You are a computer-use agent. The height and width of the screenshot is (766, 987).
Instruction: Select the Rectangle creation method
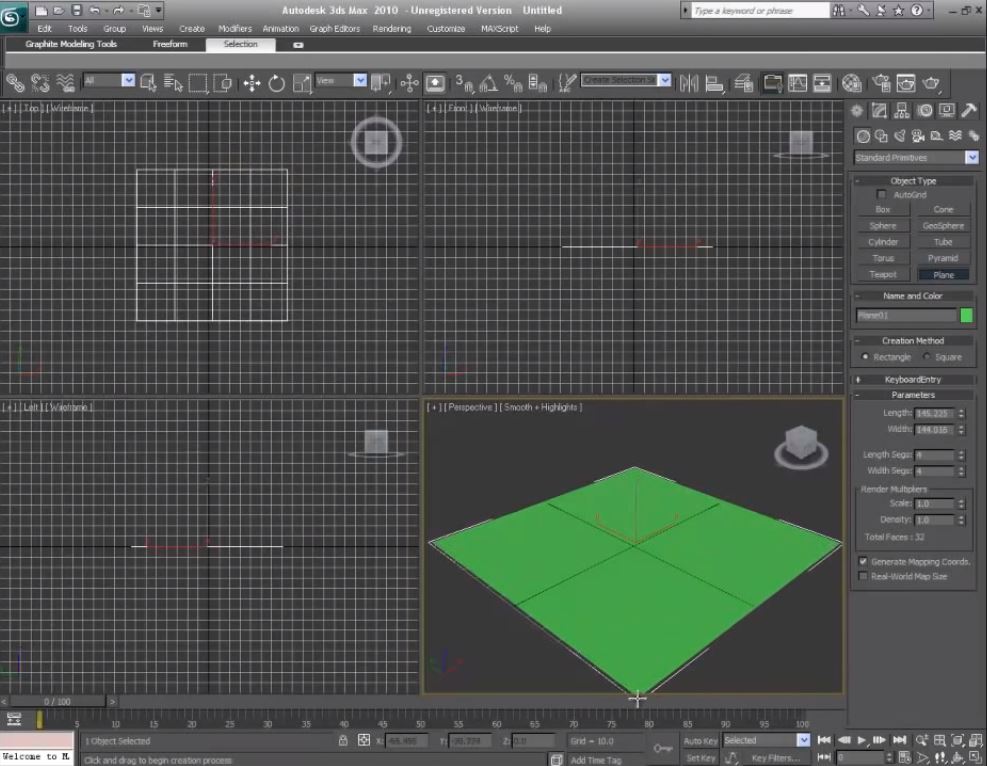pyautogui.click(x=866, y=357)
